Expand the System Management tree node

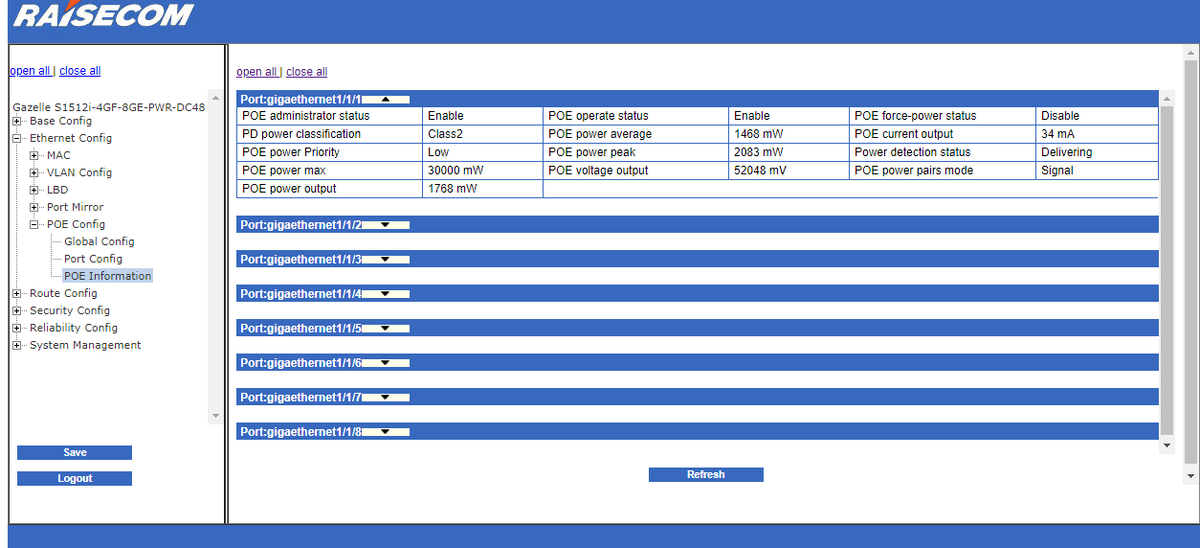(x=17, y=345)
